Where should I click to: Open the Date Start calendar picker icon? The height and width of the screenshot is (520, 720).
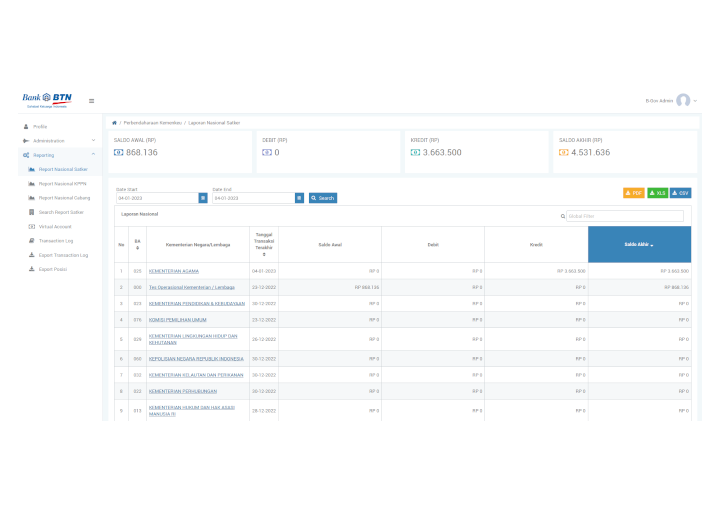(x=203, y=198)
